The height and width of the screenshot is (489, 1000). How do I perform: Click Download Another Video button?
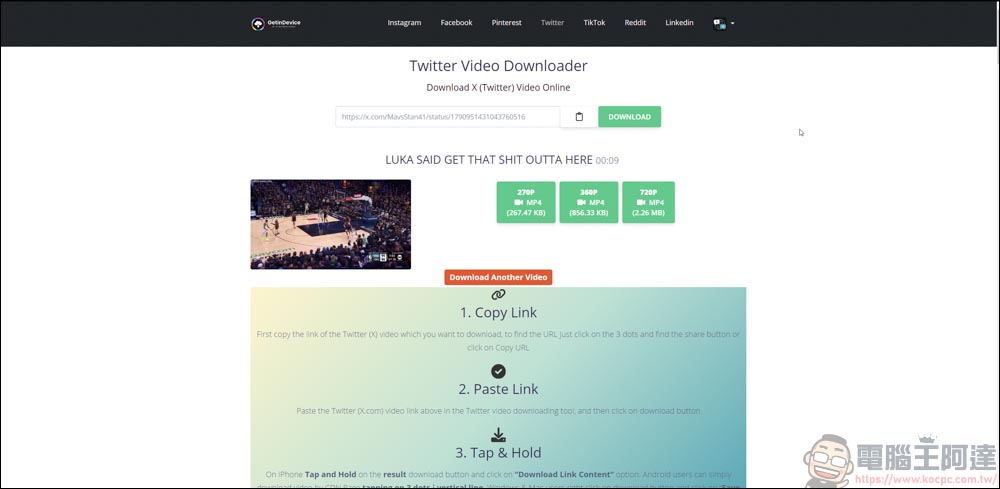pyautogui.click(x=498, y=277)
